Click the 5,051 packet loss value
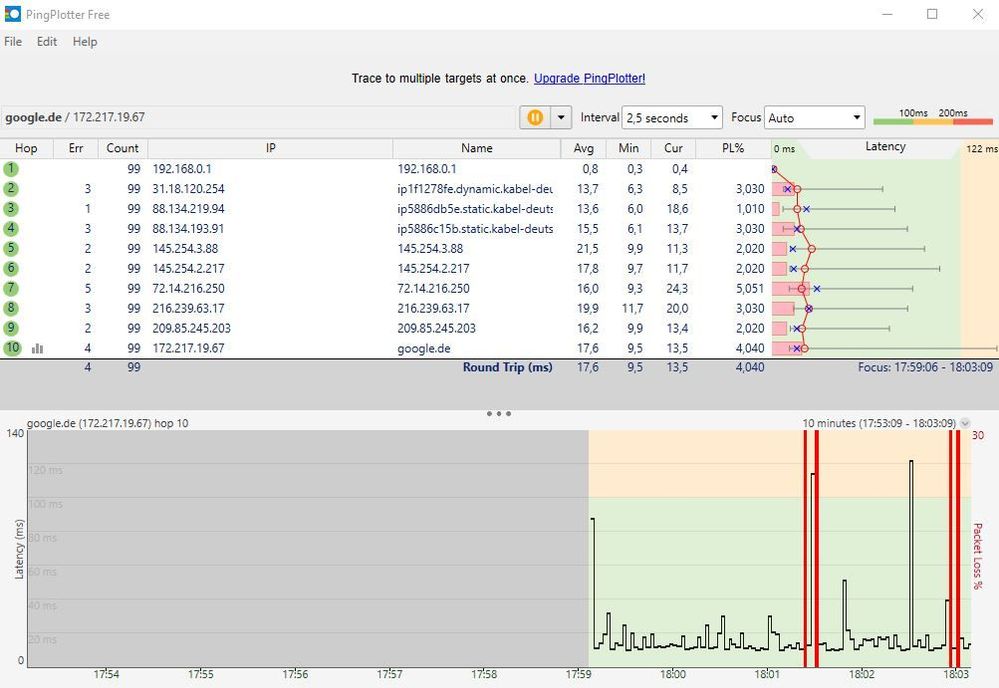 click(750, 288)
